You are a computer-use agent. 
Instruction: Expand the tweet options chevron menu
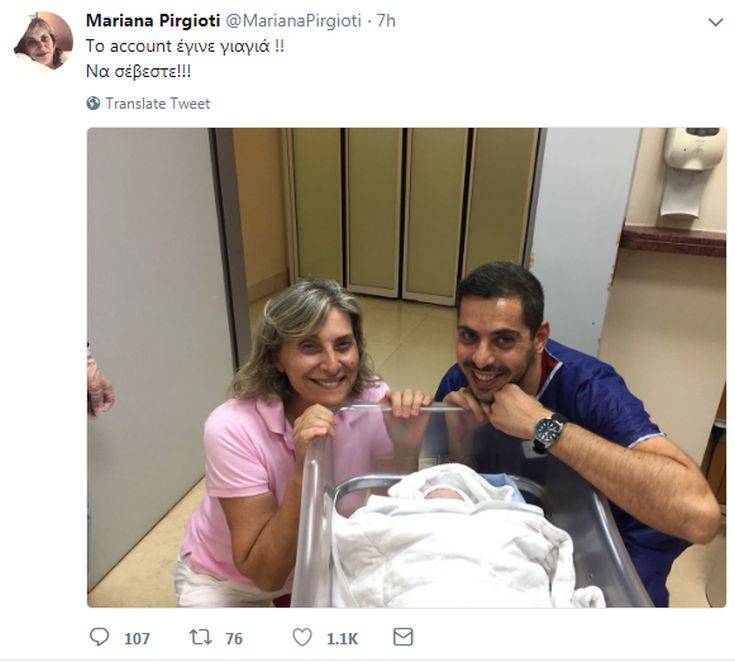pos(715,22)
